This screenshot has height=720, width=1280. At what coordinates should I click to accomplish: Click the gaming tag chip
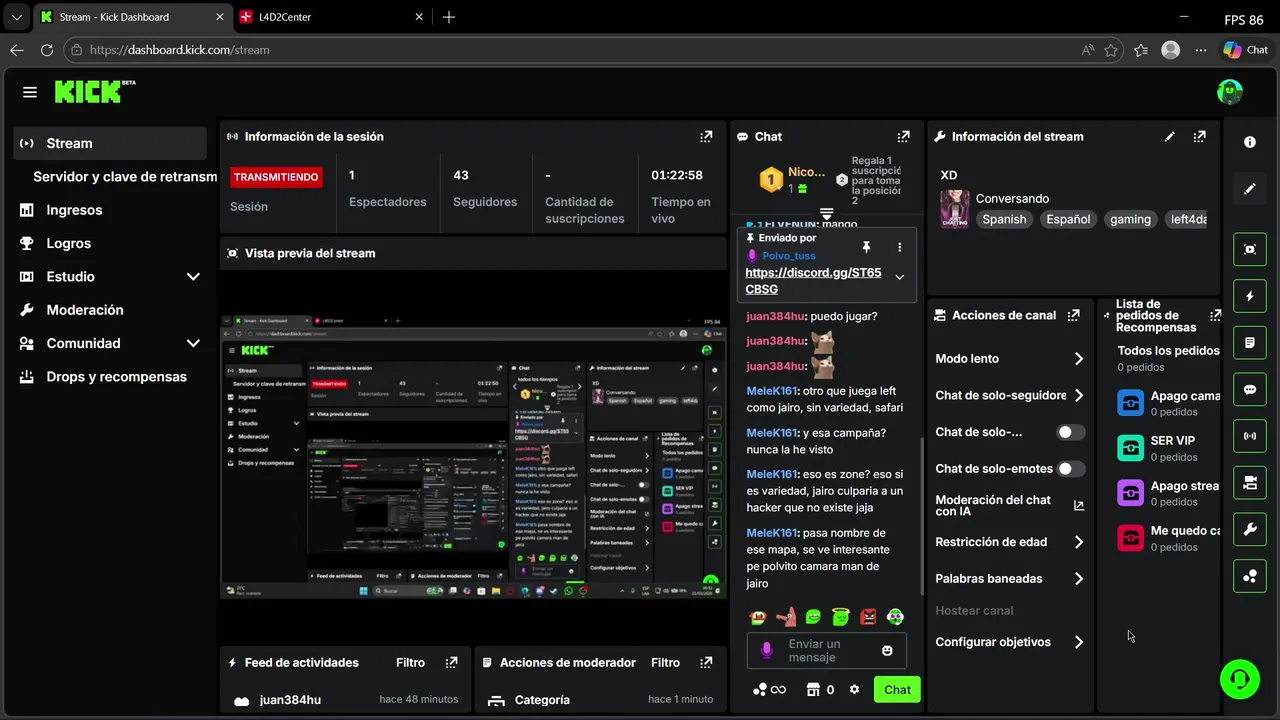1130,219
